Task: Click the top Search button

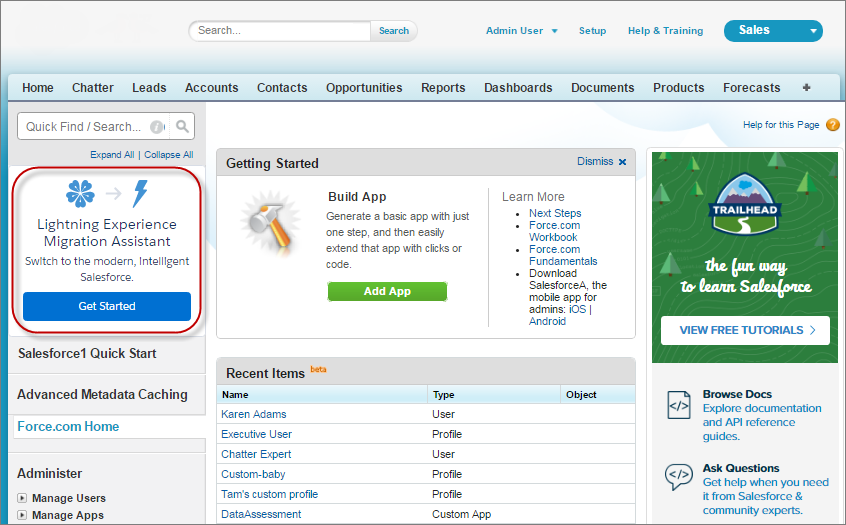Action: (394, 31)
